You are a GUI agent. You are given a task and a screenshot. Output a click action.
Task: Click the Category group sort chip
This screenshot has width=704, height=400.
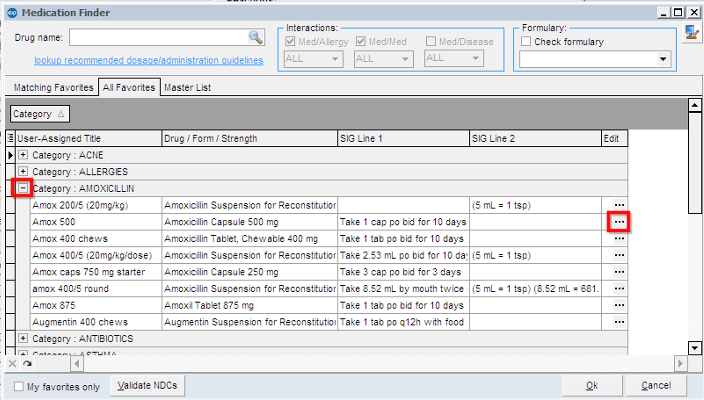coord(40,114)
